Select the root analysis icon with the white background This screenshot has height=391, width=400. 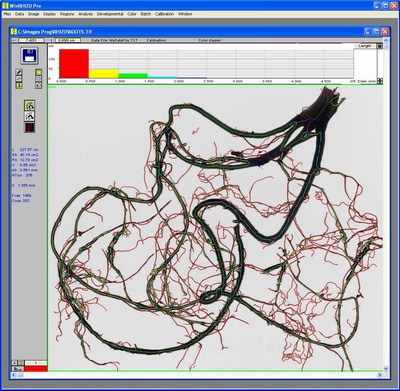(x=30, y=116)
